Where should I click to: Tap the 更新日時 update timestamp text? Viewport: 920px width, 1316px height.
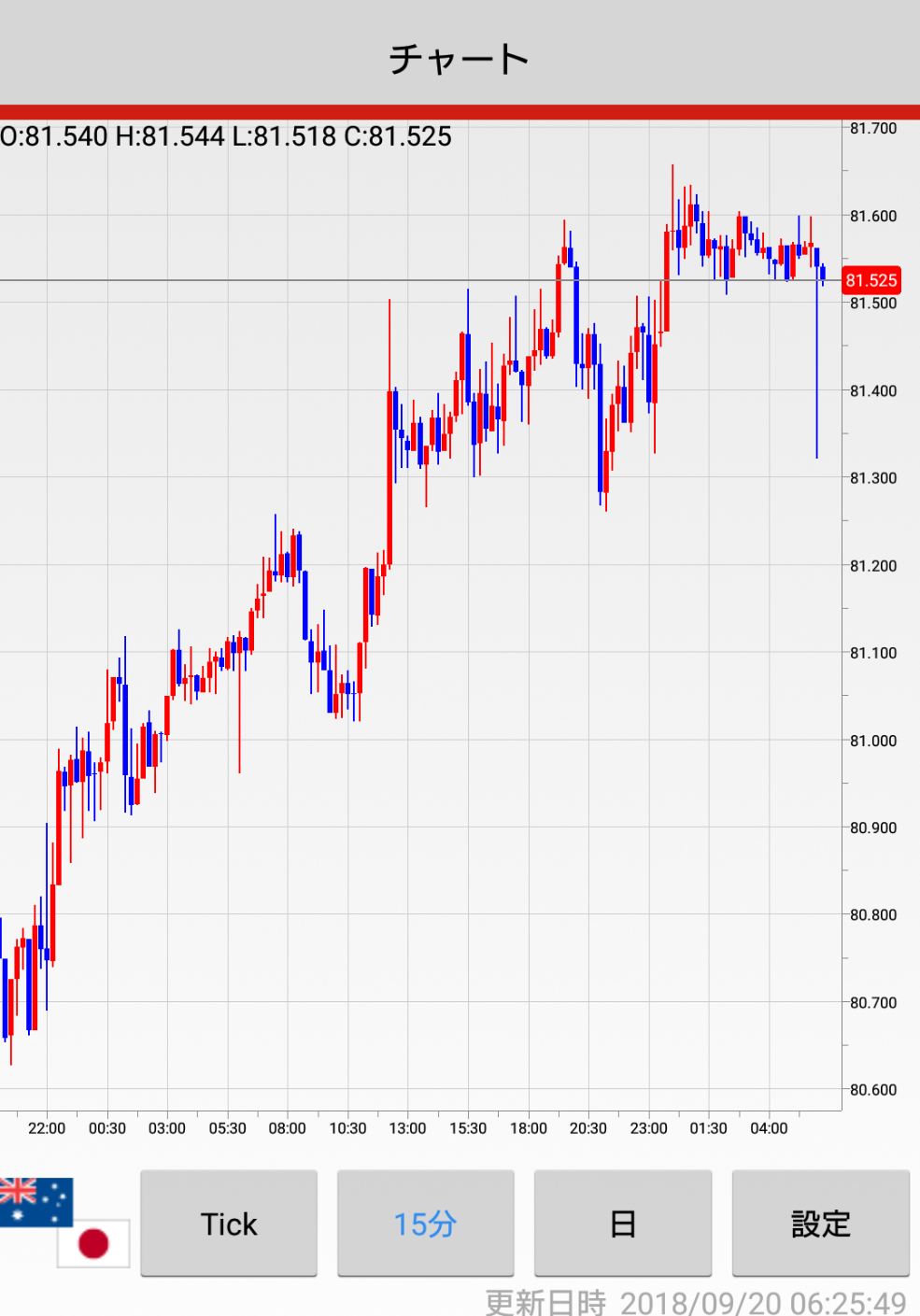(695, 1302)
